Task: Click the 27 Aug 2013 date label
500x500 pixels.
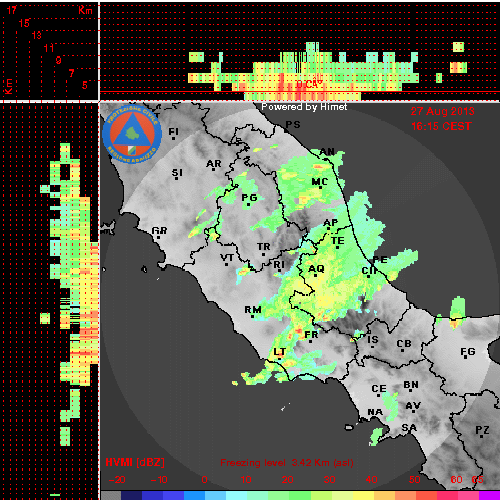Action: 442,111
